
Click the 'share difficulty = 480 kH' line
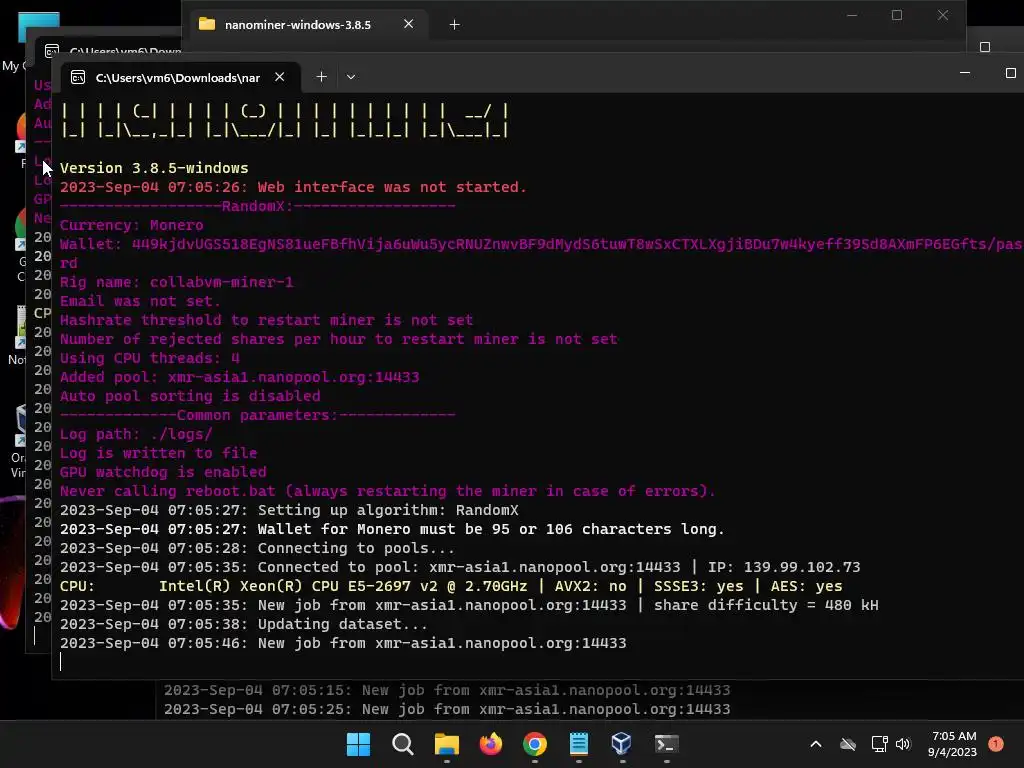click(x=469, y=605)
